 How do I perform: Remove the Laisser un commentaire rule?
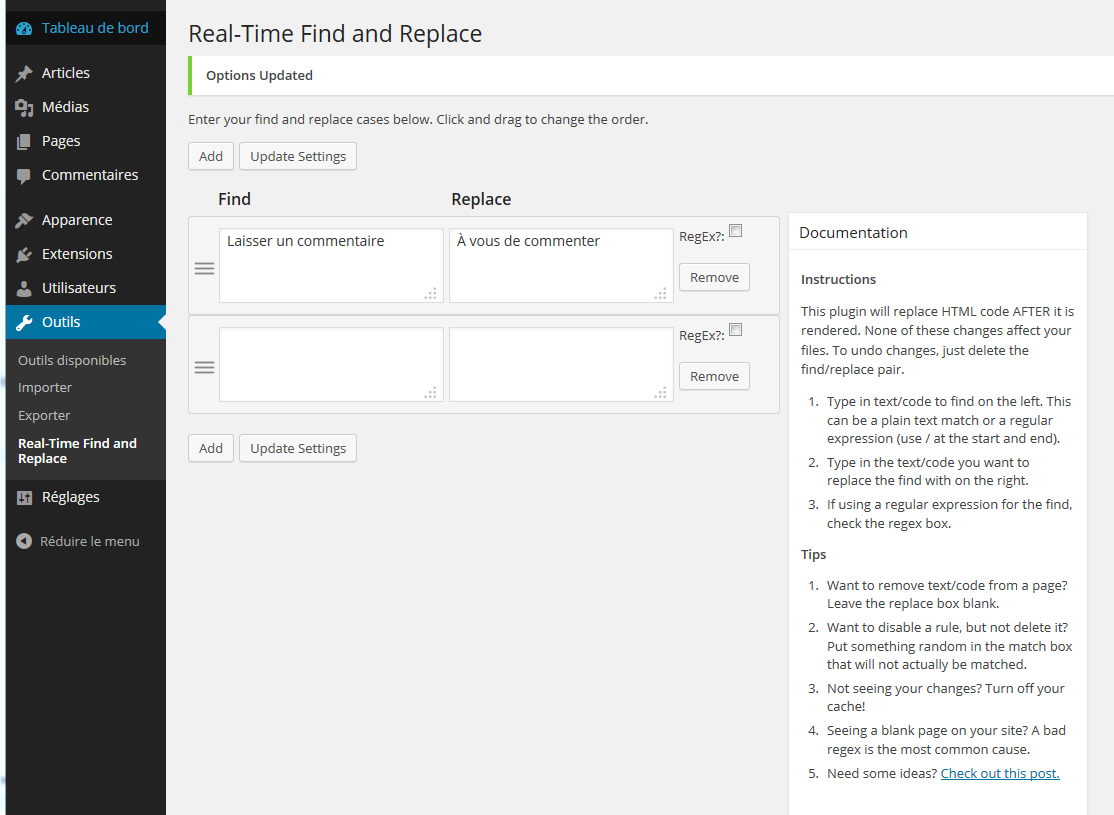714,277
